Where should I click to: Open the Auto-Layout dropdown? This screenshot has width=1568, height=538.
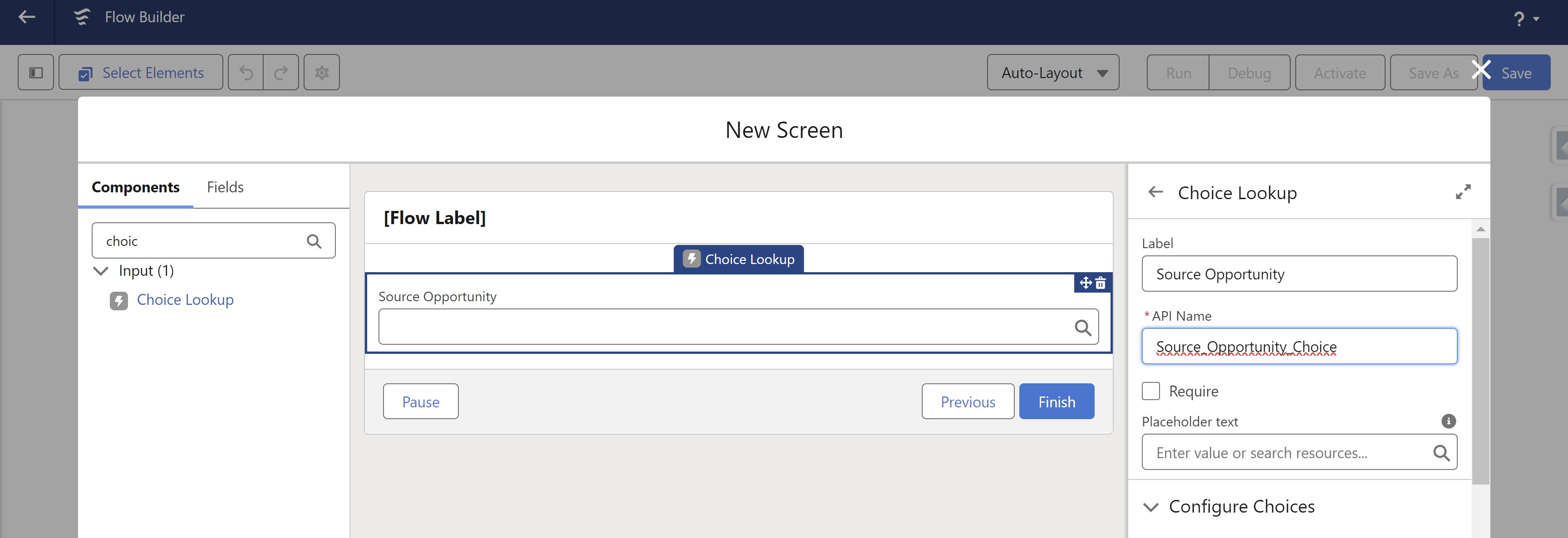[1052, 73]
